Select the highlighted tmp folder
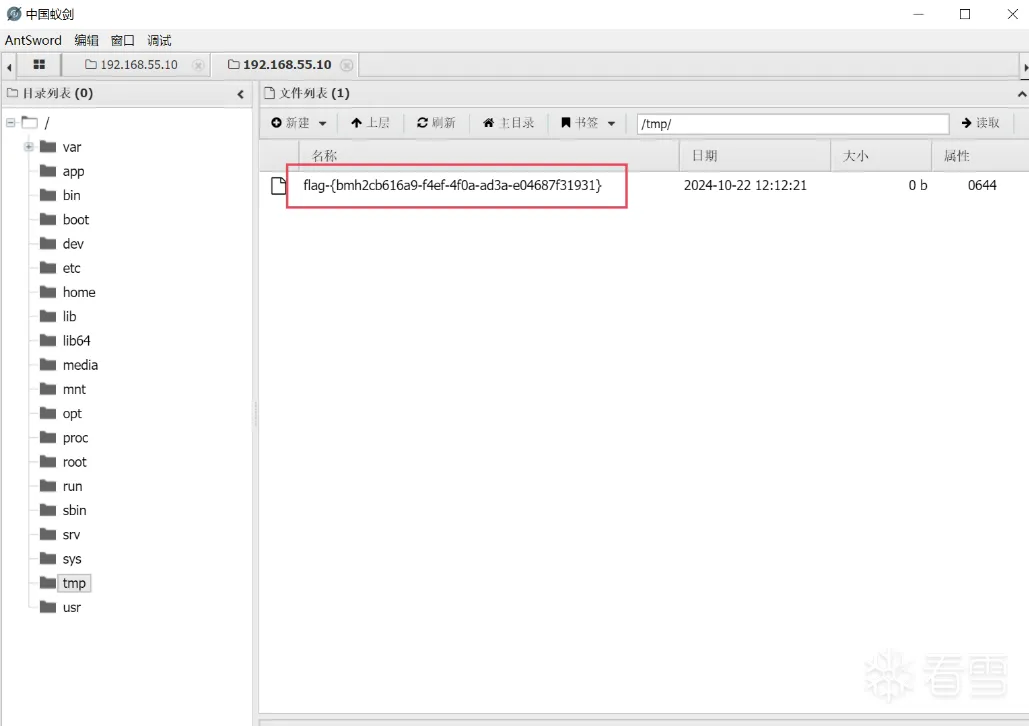1029x726 pixels. [74, 584]
